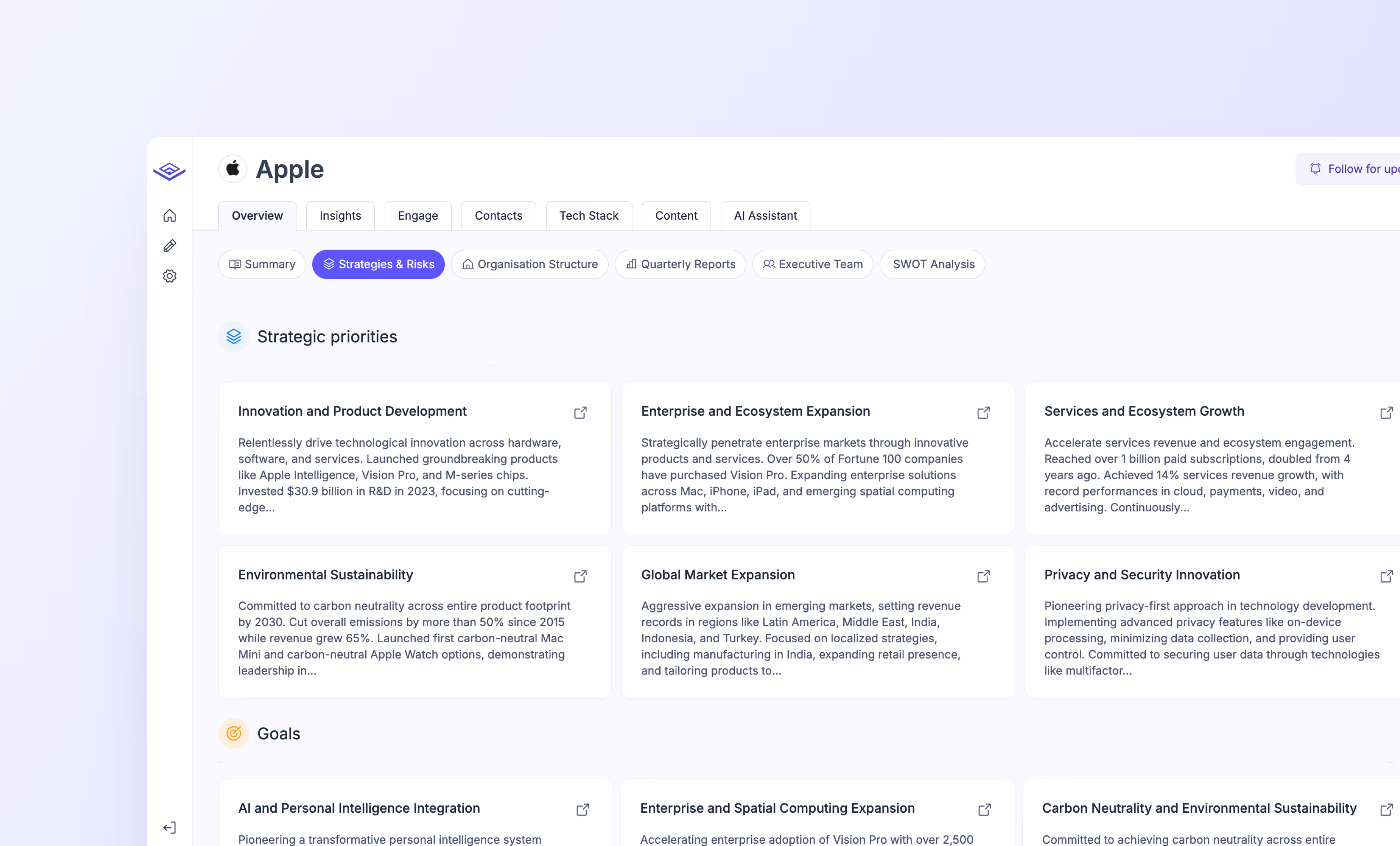Switch to the Insights tab

341,216
